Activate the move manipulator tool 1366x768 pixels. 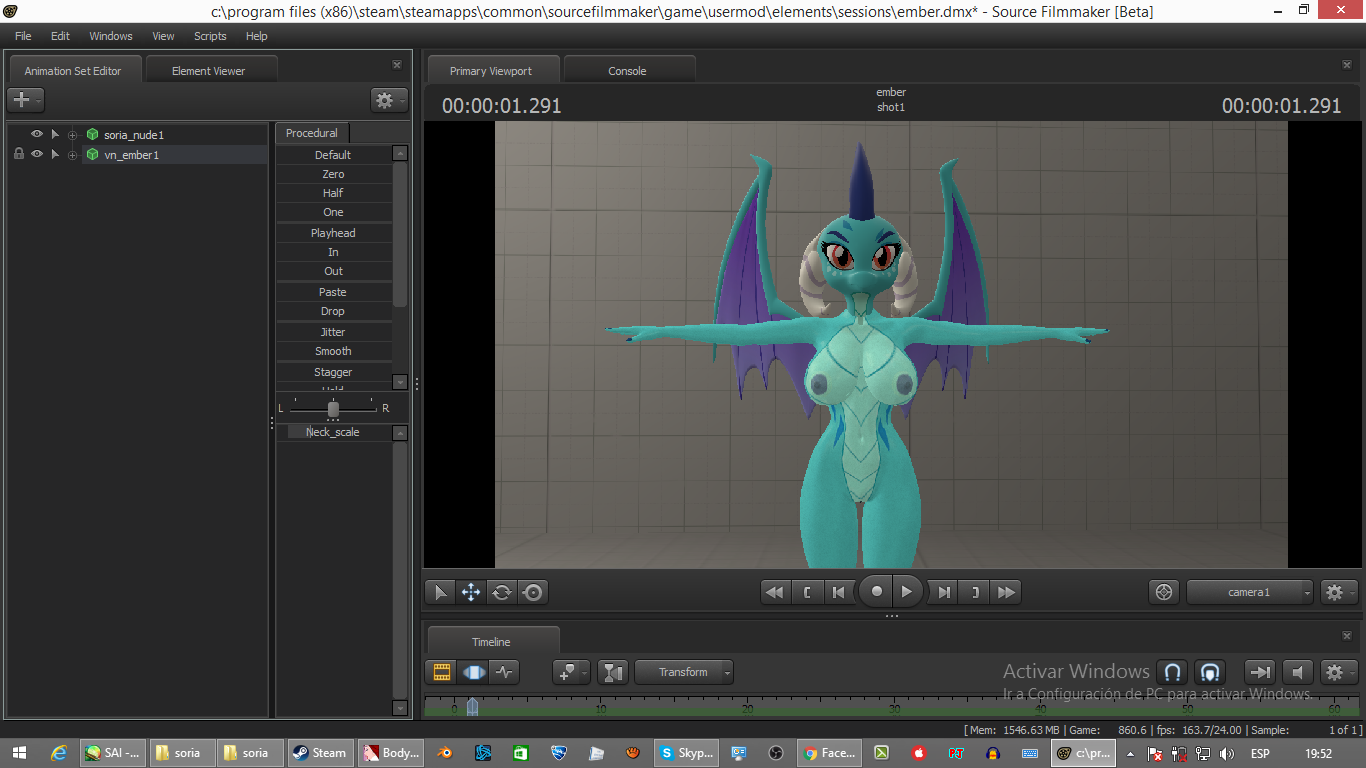(x=471, y=592)
